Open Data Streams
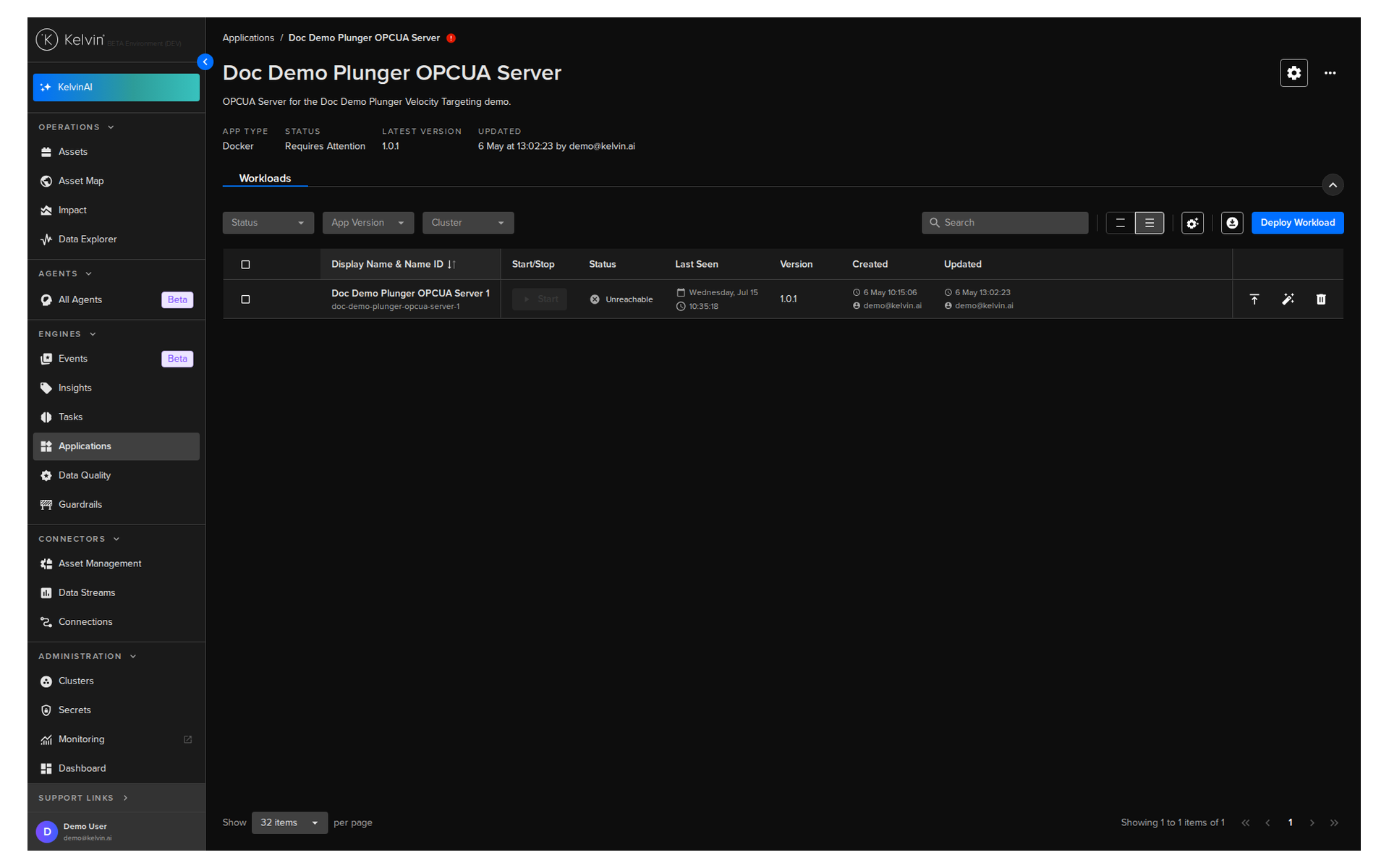The image size is (1389, 868). 116,593
